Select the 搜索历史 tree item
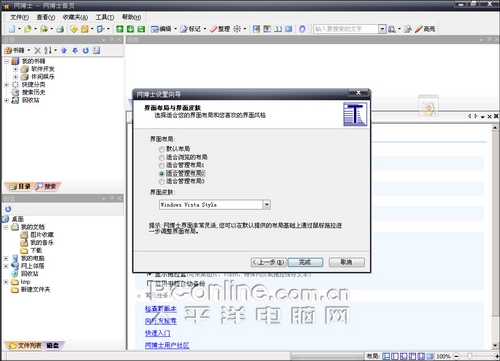The height and width of the screenshot is (361, 500). 33,92
